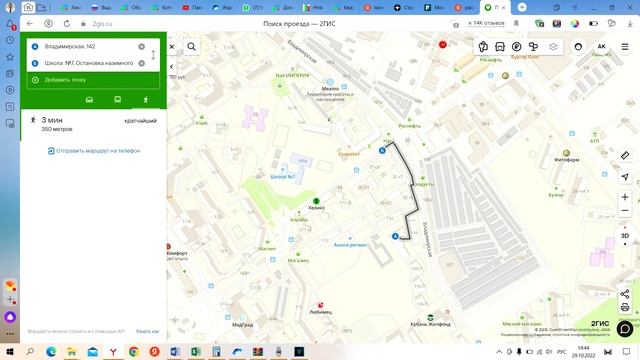Select the 3 мин 350 метров walking route
The width and height of the screenshot is (640, 360).
coord(93,124)
